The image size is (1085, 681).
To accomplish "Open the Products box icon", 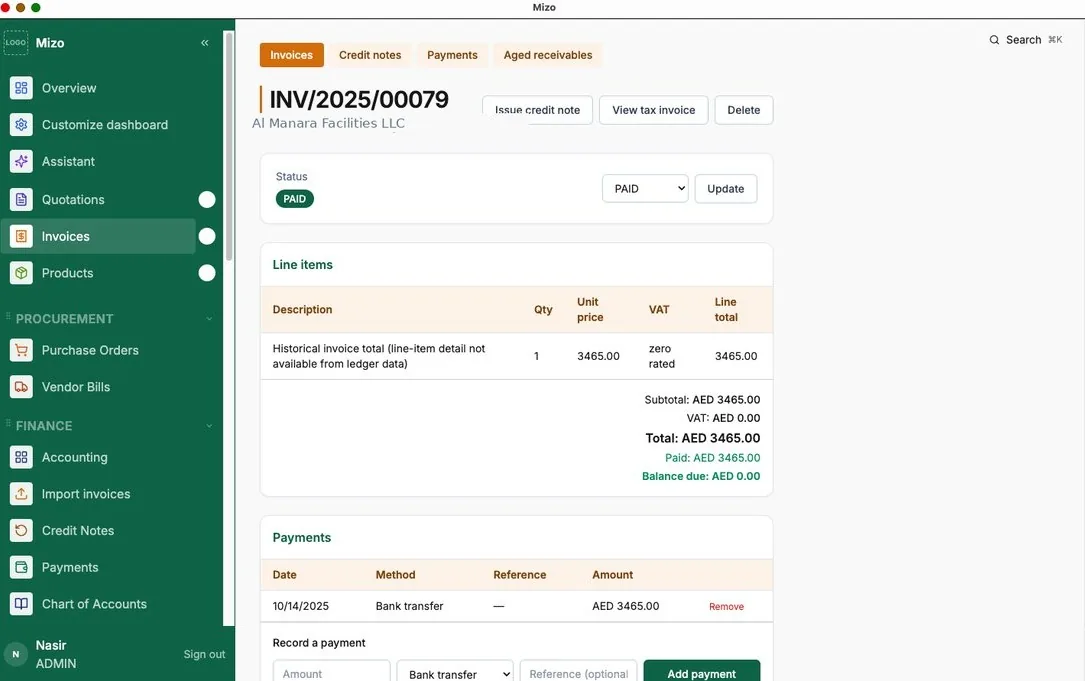I will point(21,273).
